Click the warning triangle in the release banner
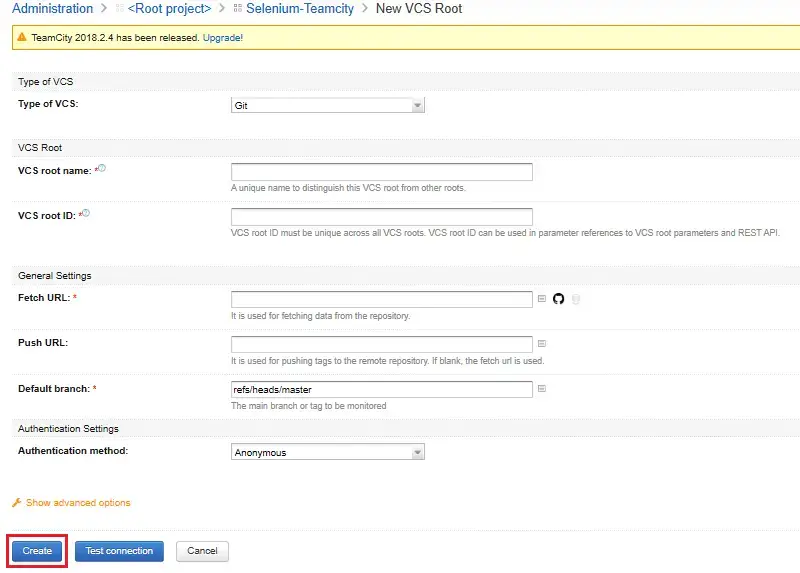This screenshot has height=573, width=800. (21, 37)
